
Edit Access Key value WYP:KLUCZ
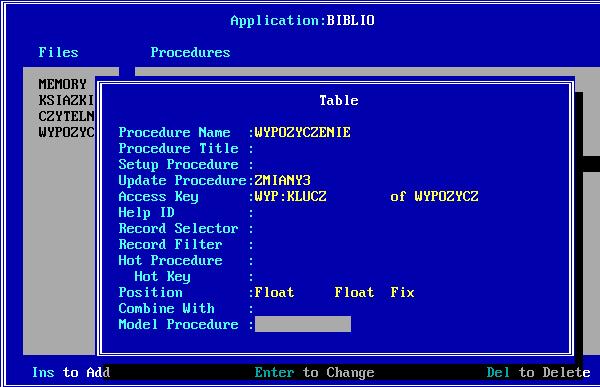tap(291, 196)
